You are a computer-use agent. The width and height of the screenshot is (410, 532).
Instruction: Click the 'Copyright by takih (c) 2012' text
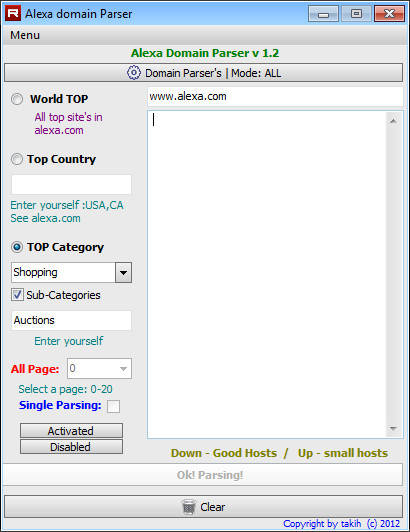[341, 524]
